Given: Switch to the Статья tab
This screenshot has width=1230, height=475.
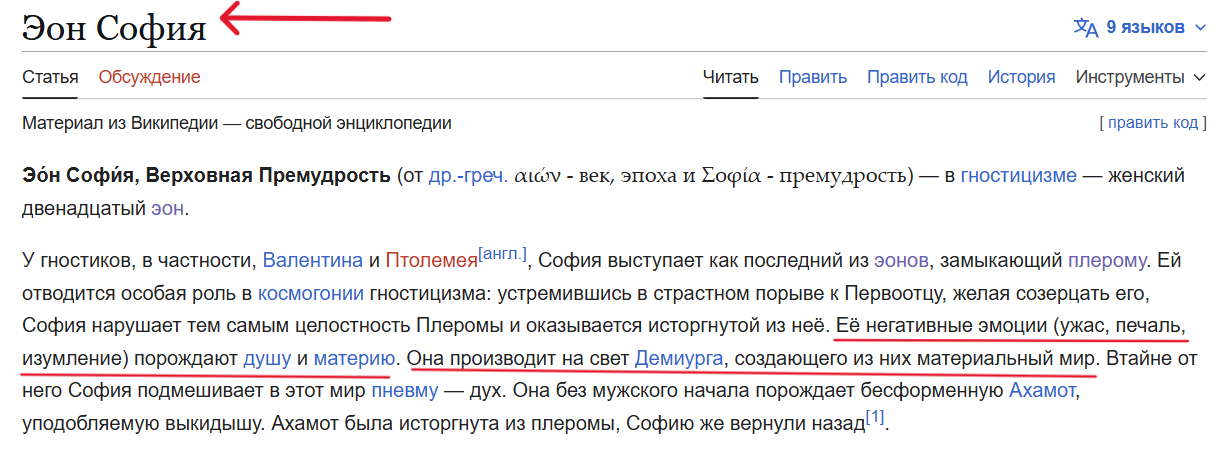Looking at the screenshot, I should 50,77.
